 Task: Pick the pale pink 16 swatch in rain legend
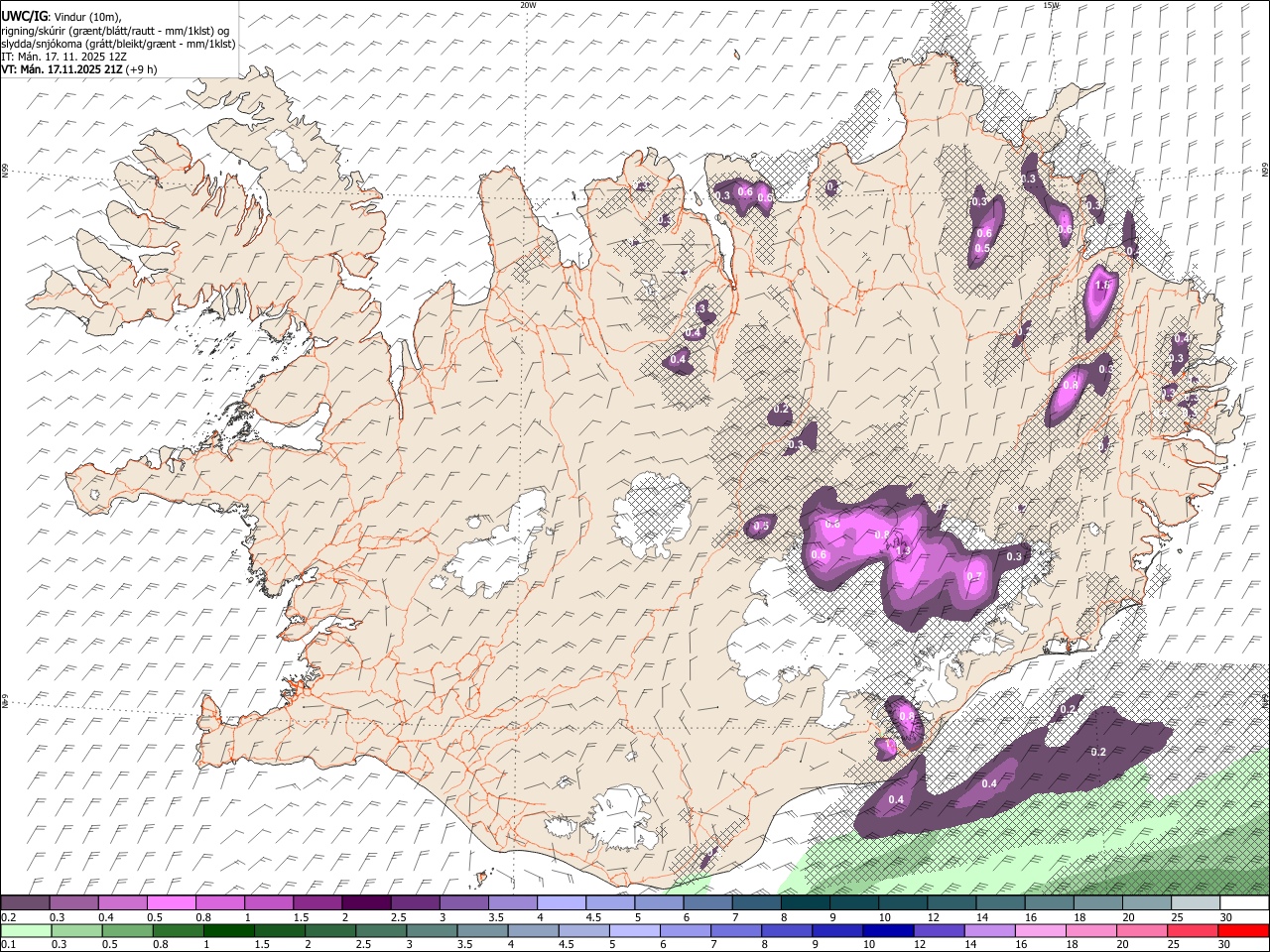pos(1041,930)
